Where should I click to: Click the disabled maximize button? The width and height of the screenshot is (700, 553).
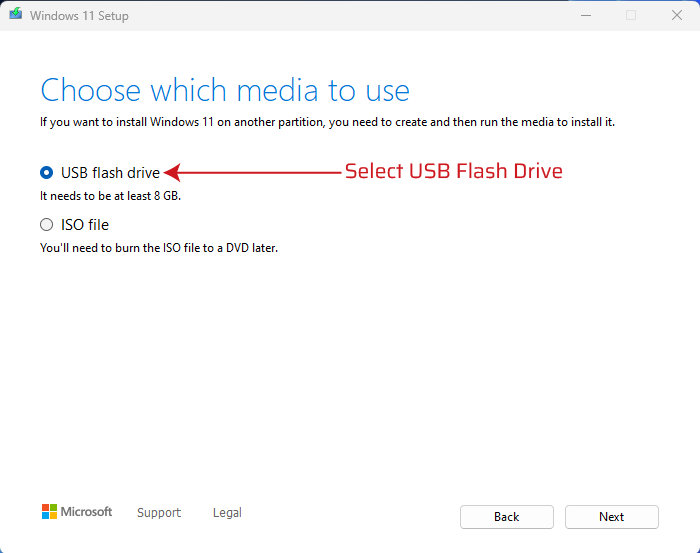click(631, 16)
